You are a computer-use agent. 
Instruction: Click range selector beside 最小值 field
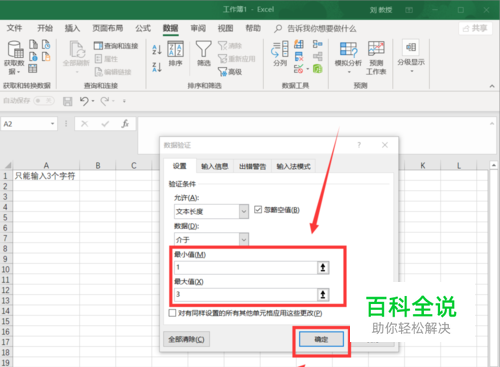(x=323, y=268)
